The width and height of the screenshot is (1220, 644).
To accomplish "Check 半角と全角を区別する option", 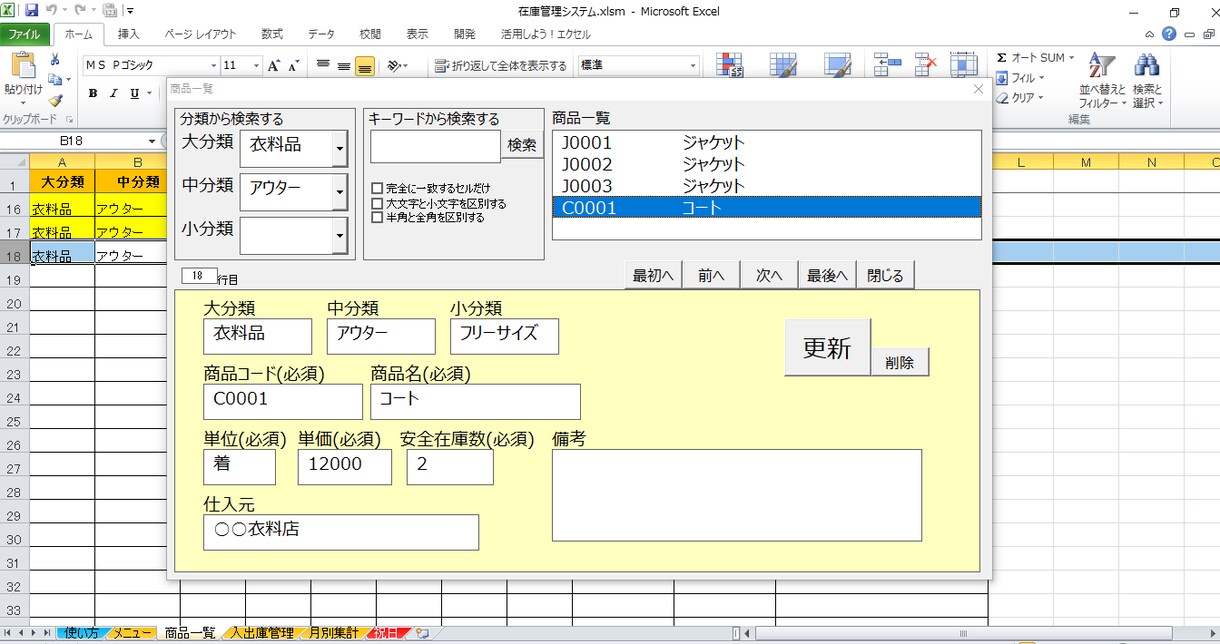I will click(377, 217).
